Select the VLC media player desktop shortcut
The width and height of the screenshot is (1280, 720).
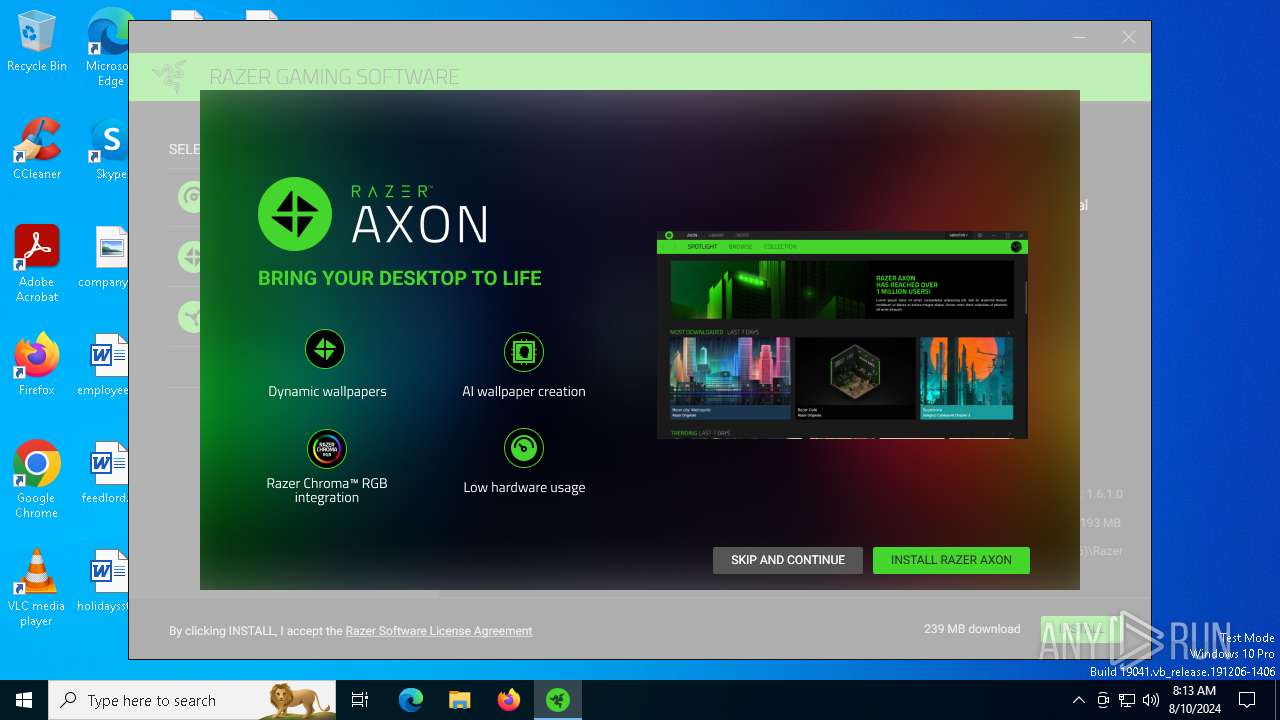[37, 588]
